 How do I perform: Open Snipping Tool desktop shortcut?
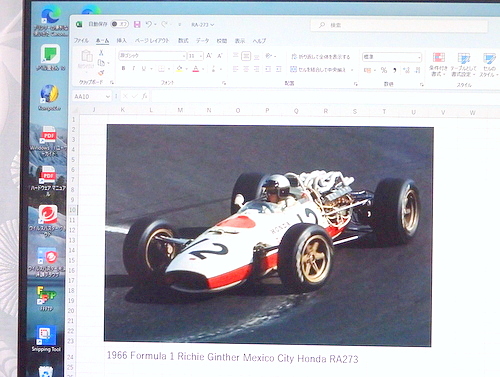(46, 339)
